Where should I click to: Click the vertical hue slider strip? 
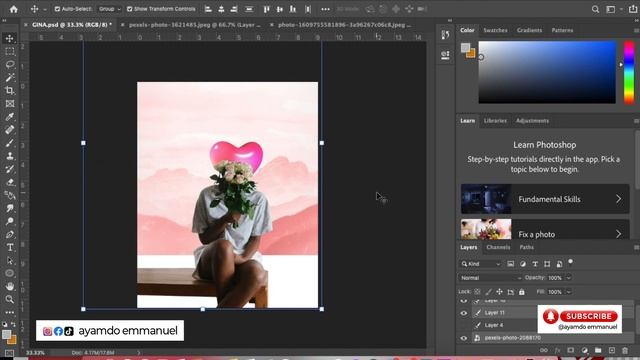(x=629, y=72)
